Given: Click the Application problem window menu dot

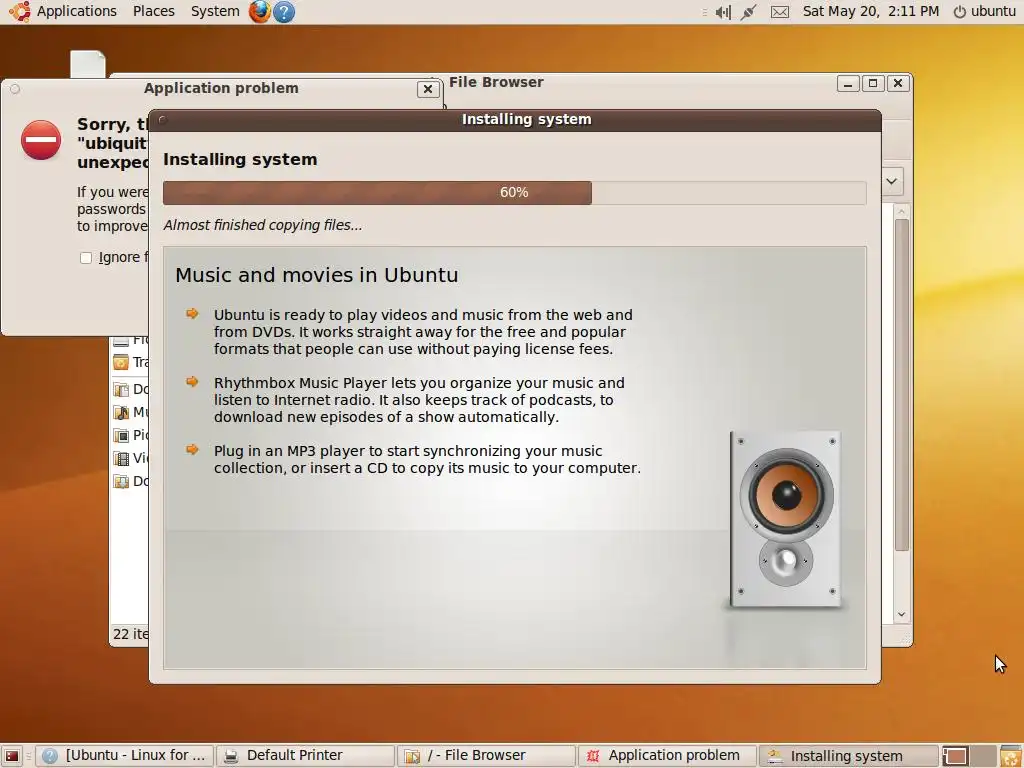Looking at the screenshot, I should pos(15,89).
